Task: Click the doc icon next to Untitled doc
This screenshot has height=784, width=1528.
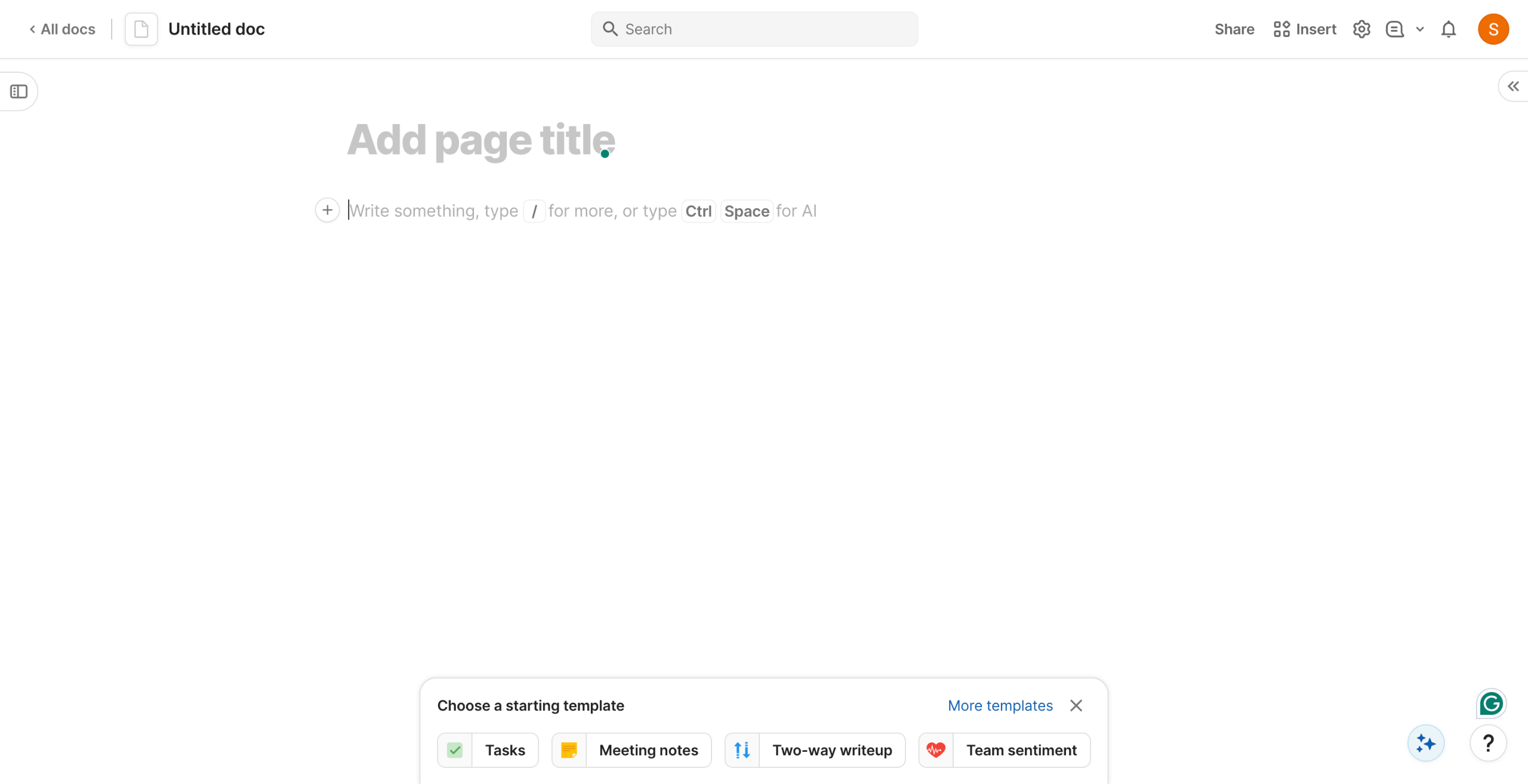Action: pyautogui.click(x=141, y=29)
